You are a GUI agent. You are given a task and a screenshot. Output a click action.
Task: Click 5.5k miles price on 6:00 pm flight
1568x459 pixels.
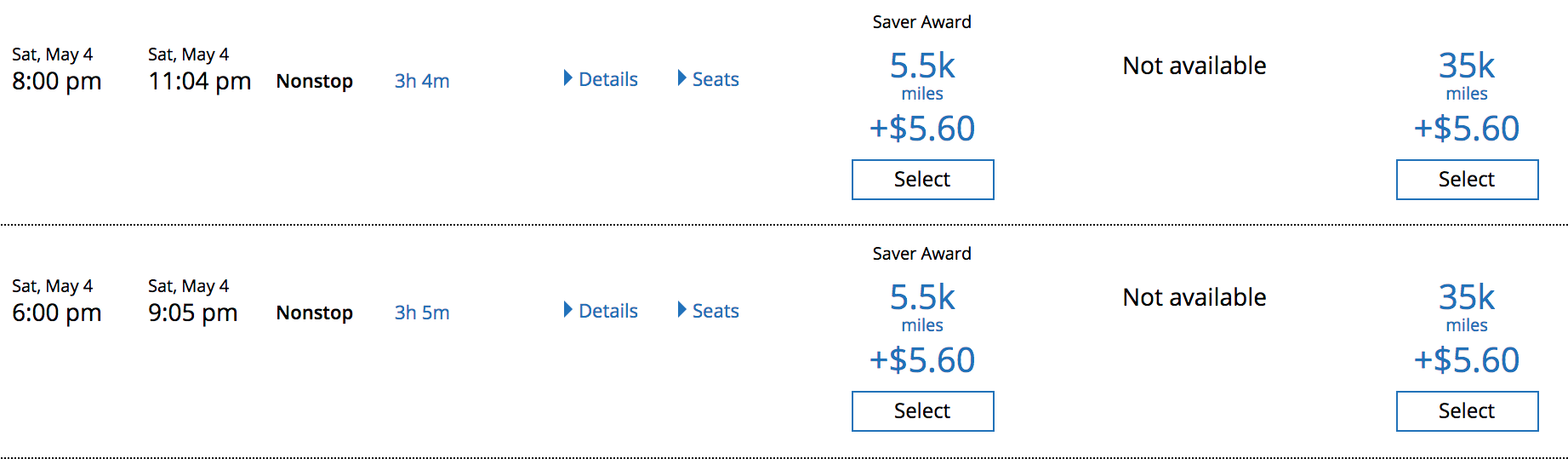922,298
